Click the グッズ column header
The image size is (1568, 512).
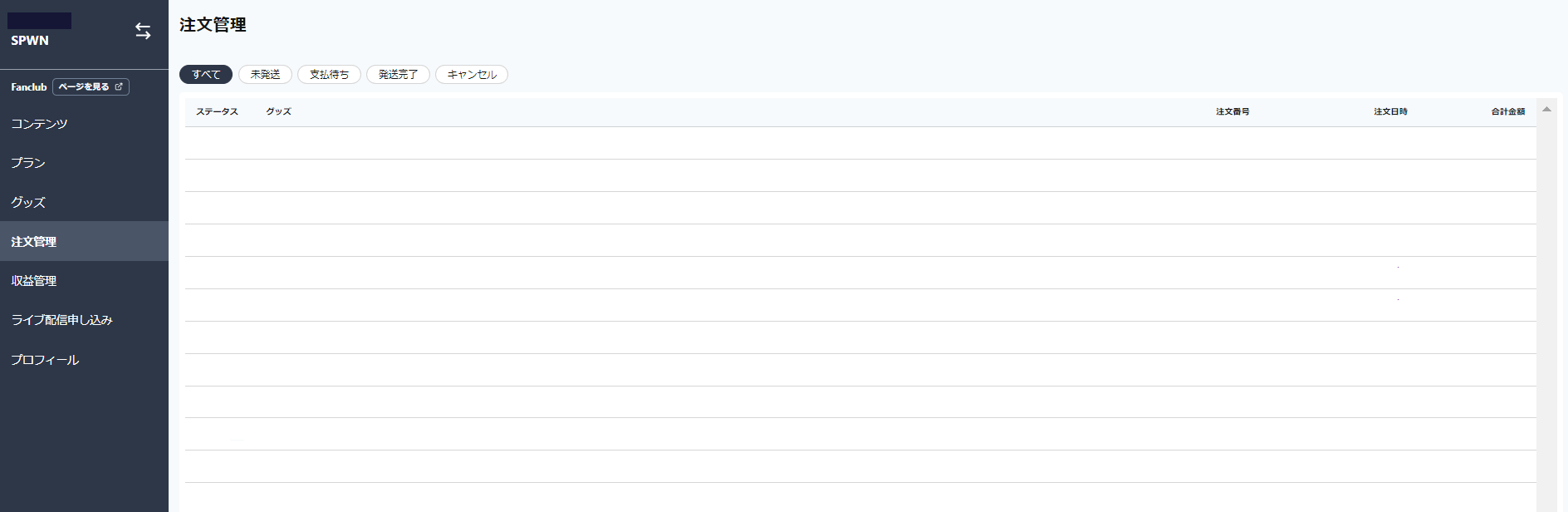coord(278,111)
